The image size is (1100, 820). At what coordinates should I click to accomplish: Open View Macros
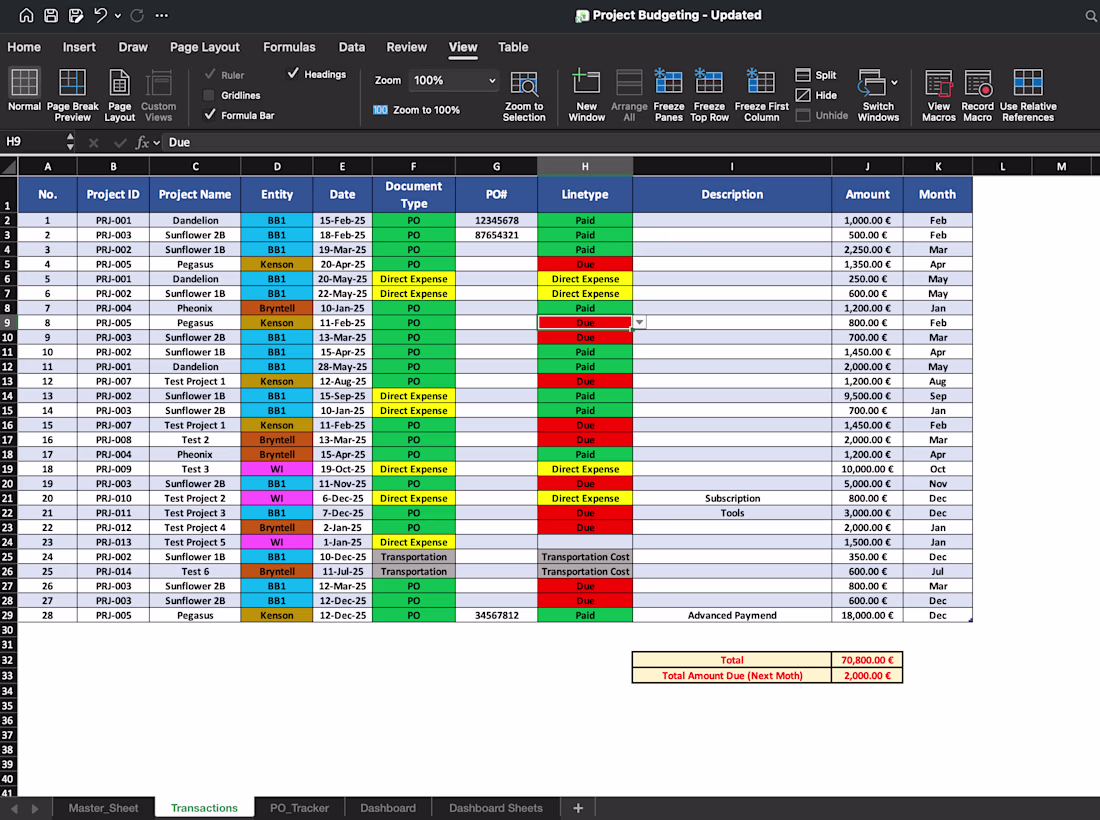pyautogui.click(x=939, y=95)
